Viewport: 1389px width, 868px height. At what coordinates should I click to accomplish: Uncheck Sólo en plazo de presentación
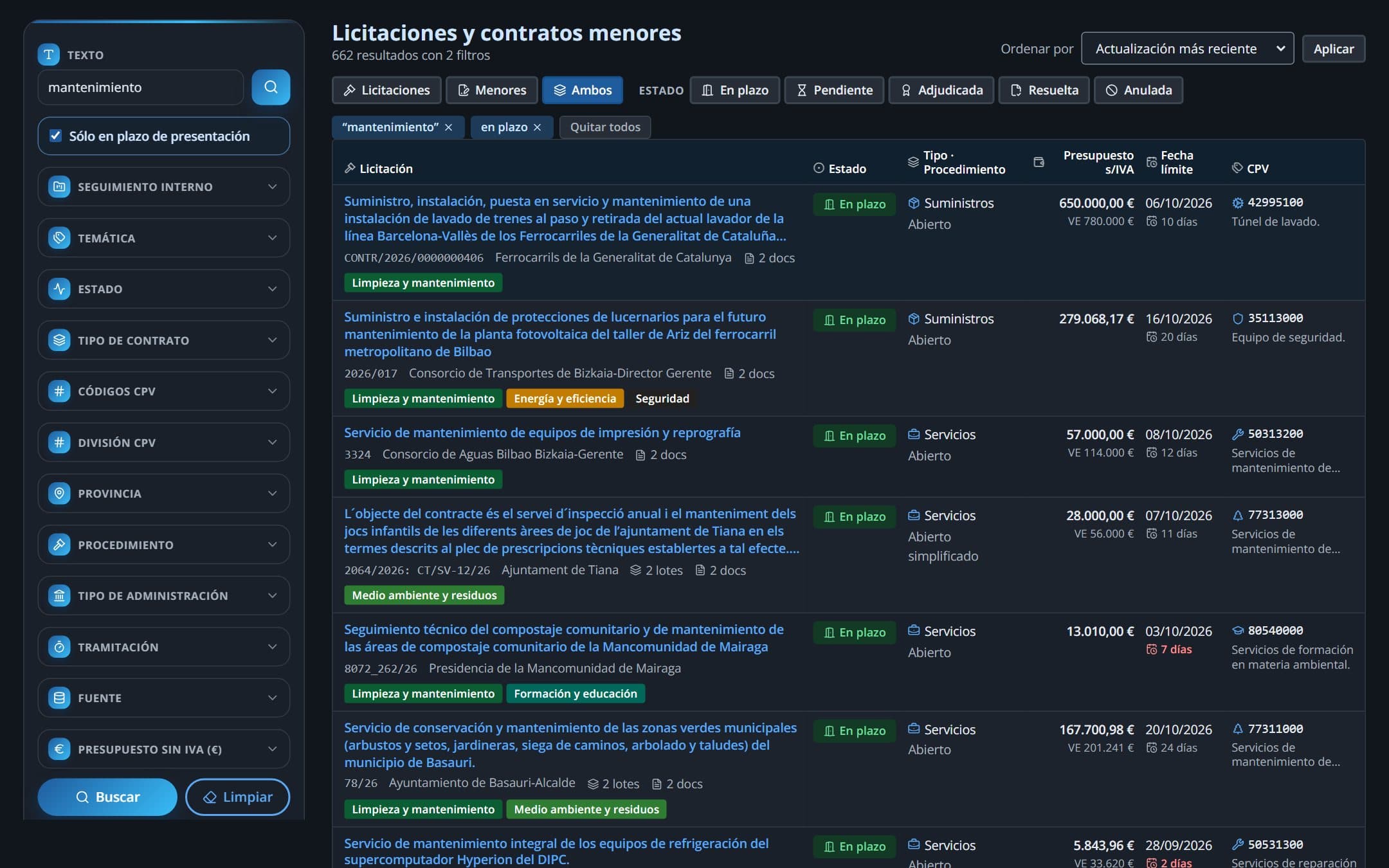point(56,136)
